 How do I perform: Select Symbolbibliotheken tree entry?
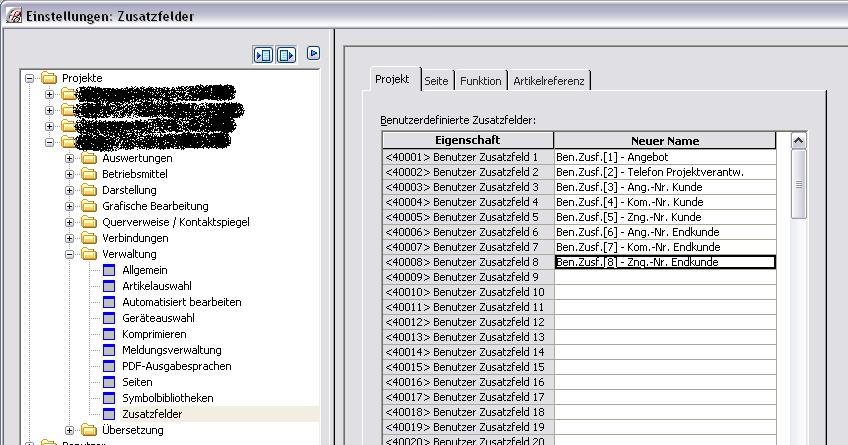[x=168, y=398]
